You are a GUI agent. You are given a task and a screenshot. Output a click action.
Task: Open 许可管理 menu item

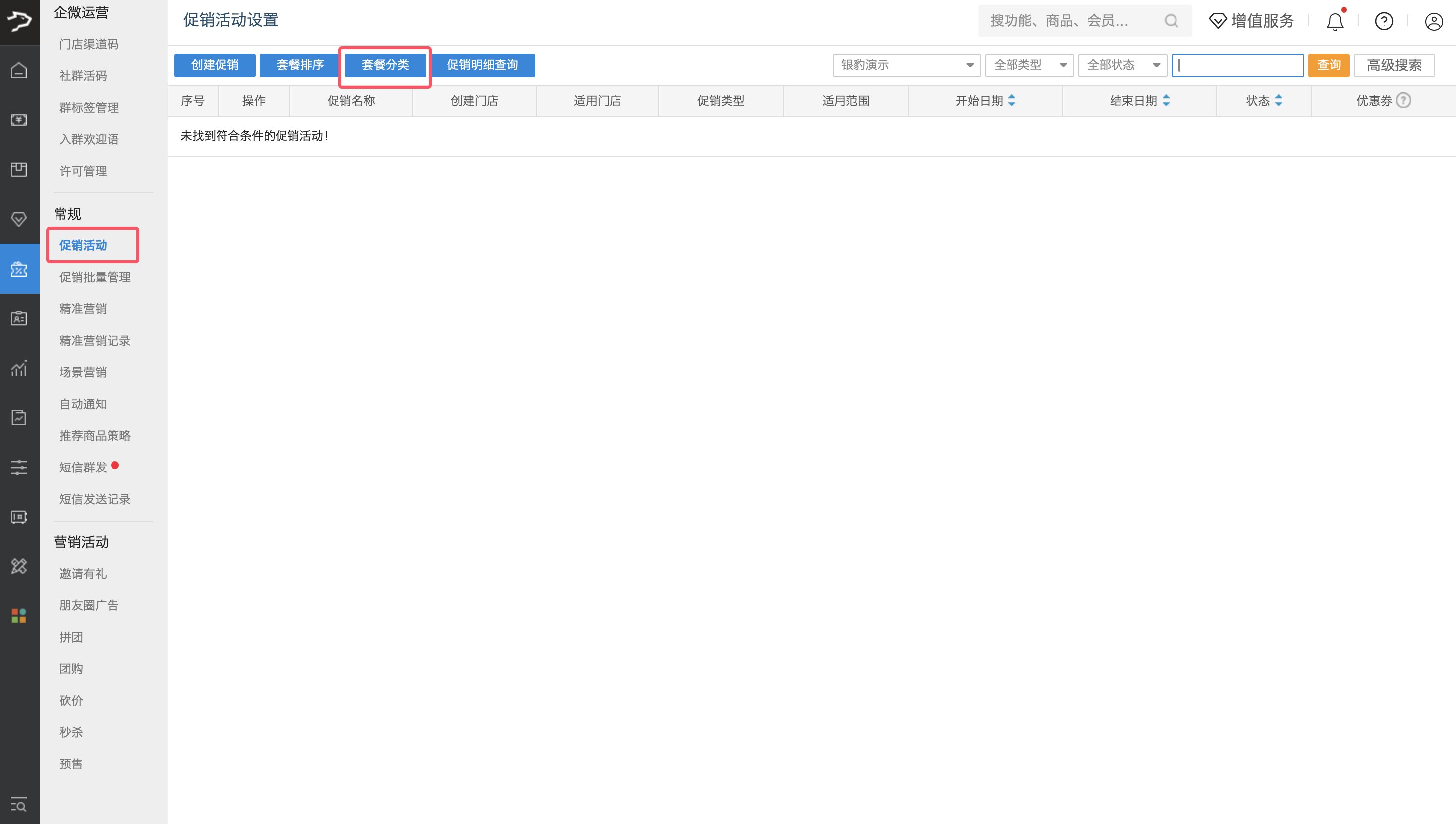point(83,171)
